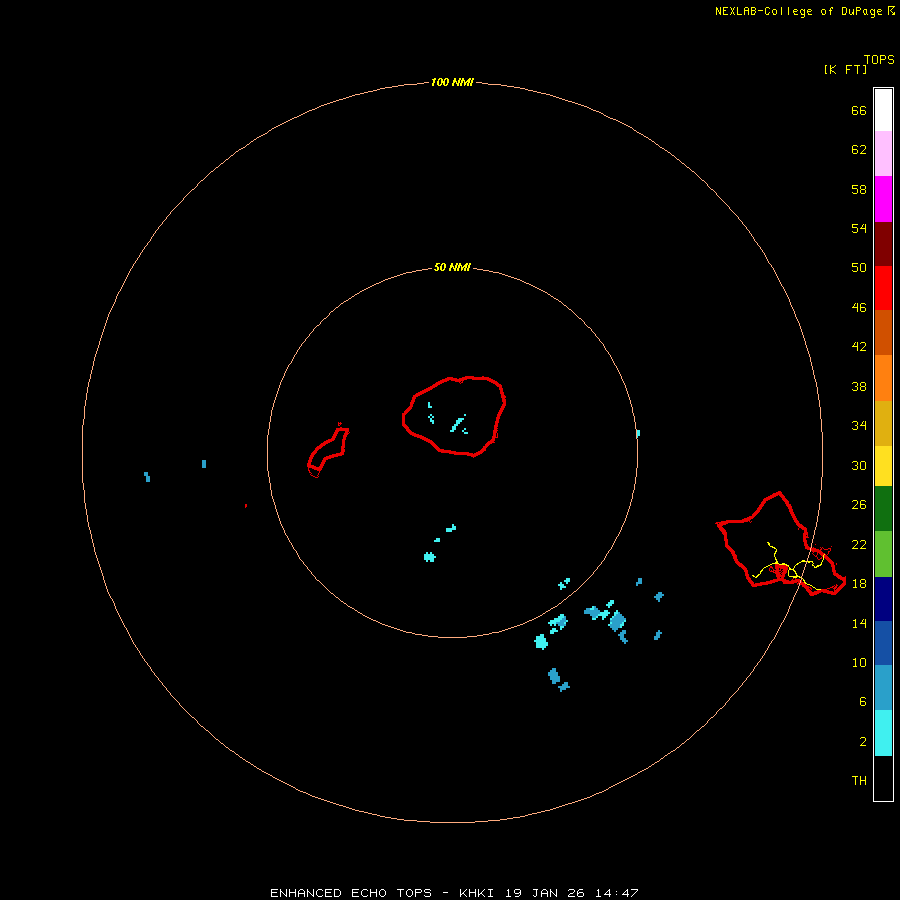The image size is (900, 900).
Task: Click the "NEXLAB-College of DuPage" credit text
Action: click(x=798, y=11)
